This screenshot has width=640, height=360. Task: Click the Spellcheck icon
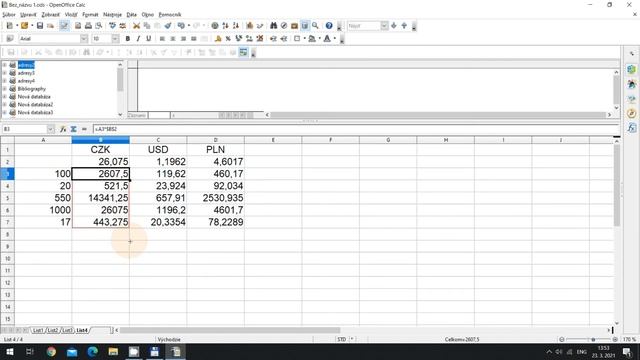point(112,26)
